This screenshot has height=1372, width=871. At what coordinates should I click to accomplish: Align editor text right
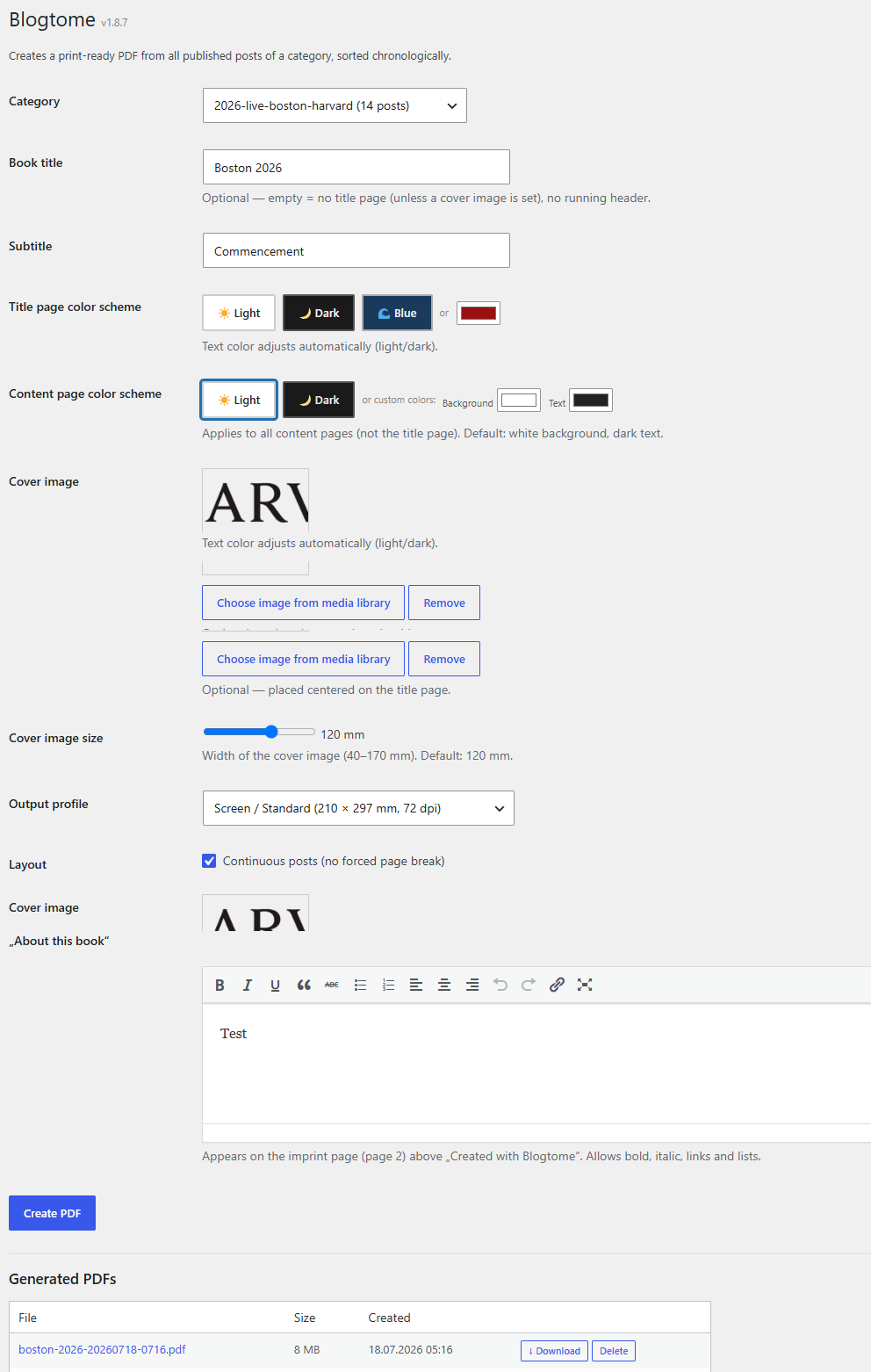coord(472,985)
